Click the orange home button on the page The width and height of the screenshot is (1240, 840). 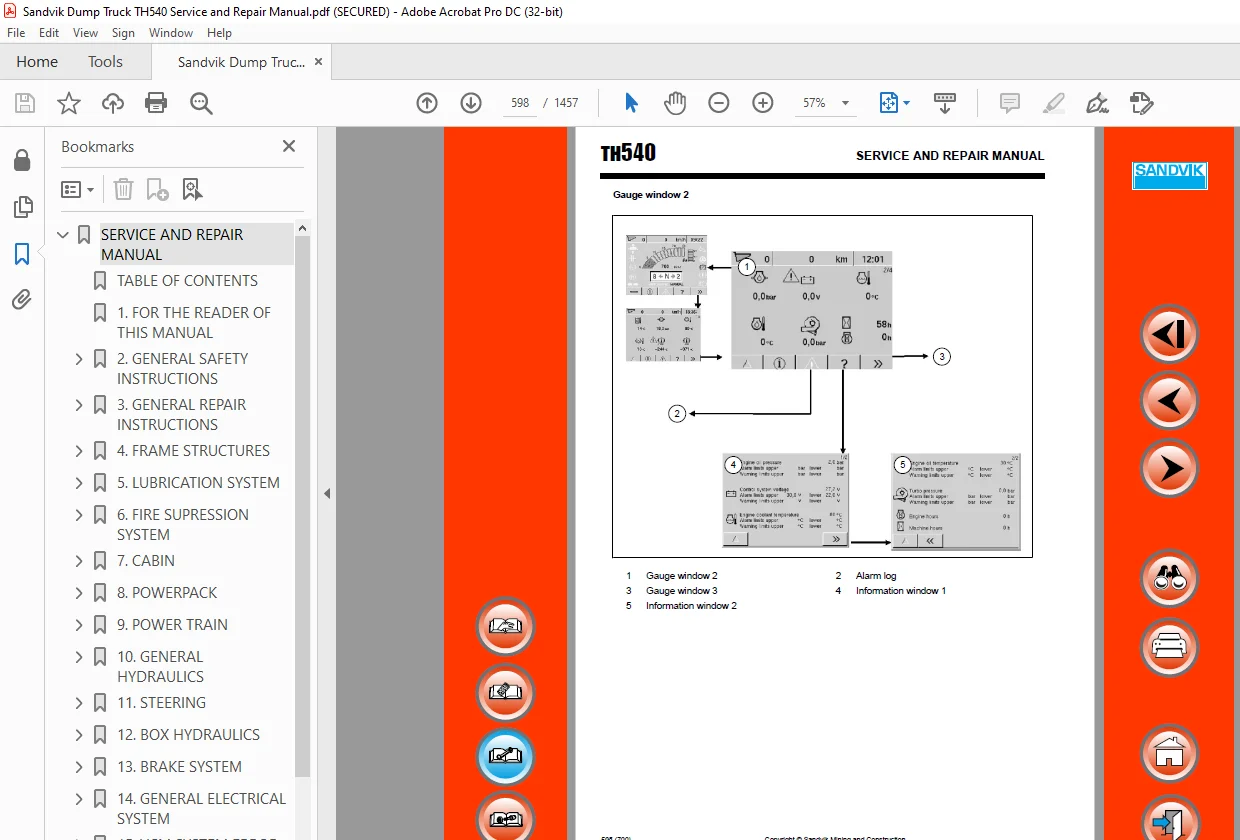click(x=1168, y=752)
